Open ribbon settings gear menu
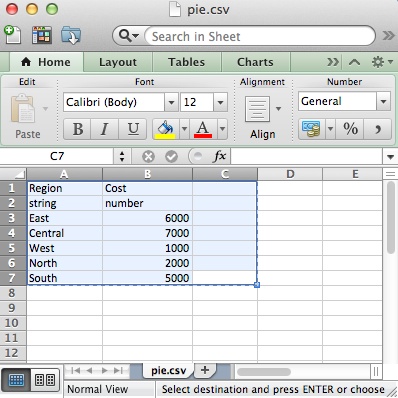Image resolution: width=398 pixels, height=398 pixels. pos(381,62)
